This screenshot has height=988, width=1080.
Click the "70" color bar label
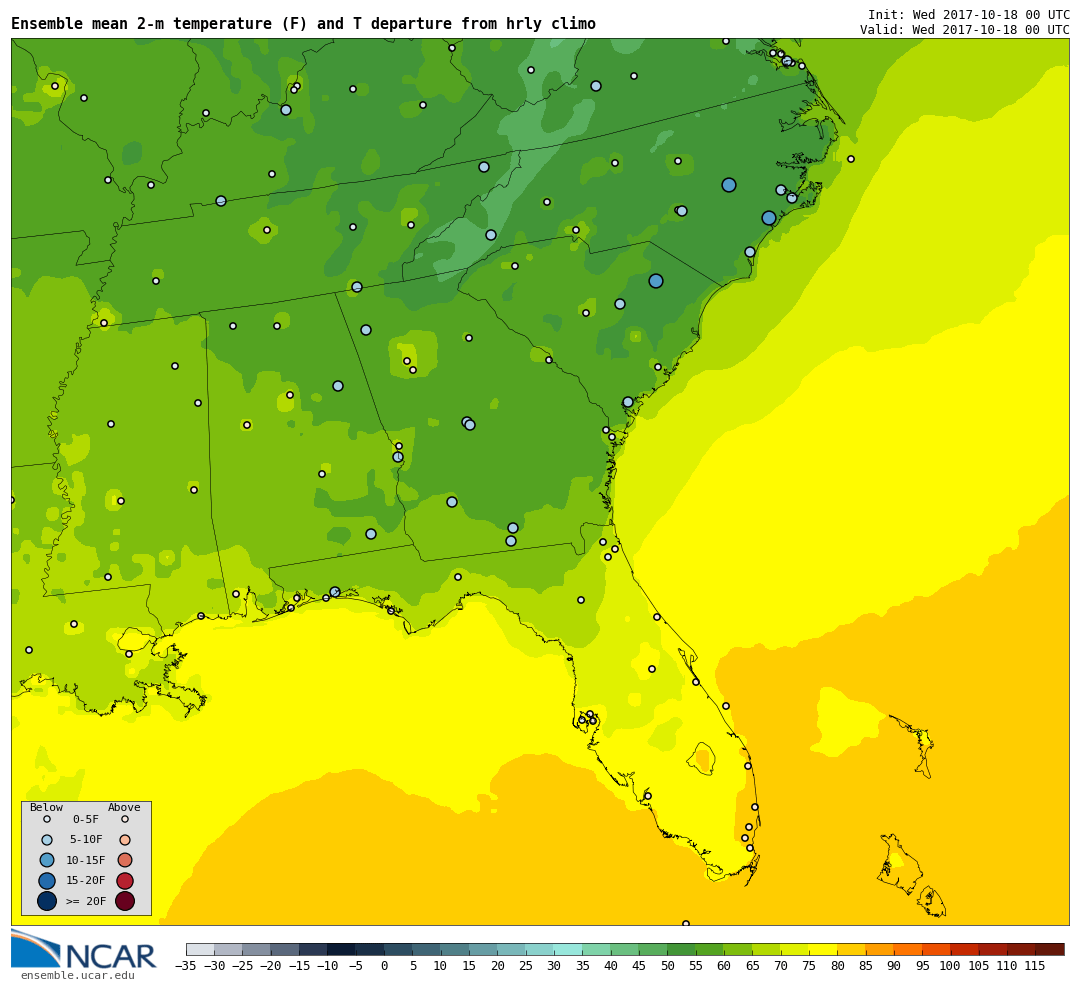780,966
